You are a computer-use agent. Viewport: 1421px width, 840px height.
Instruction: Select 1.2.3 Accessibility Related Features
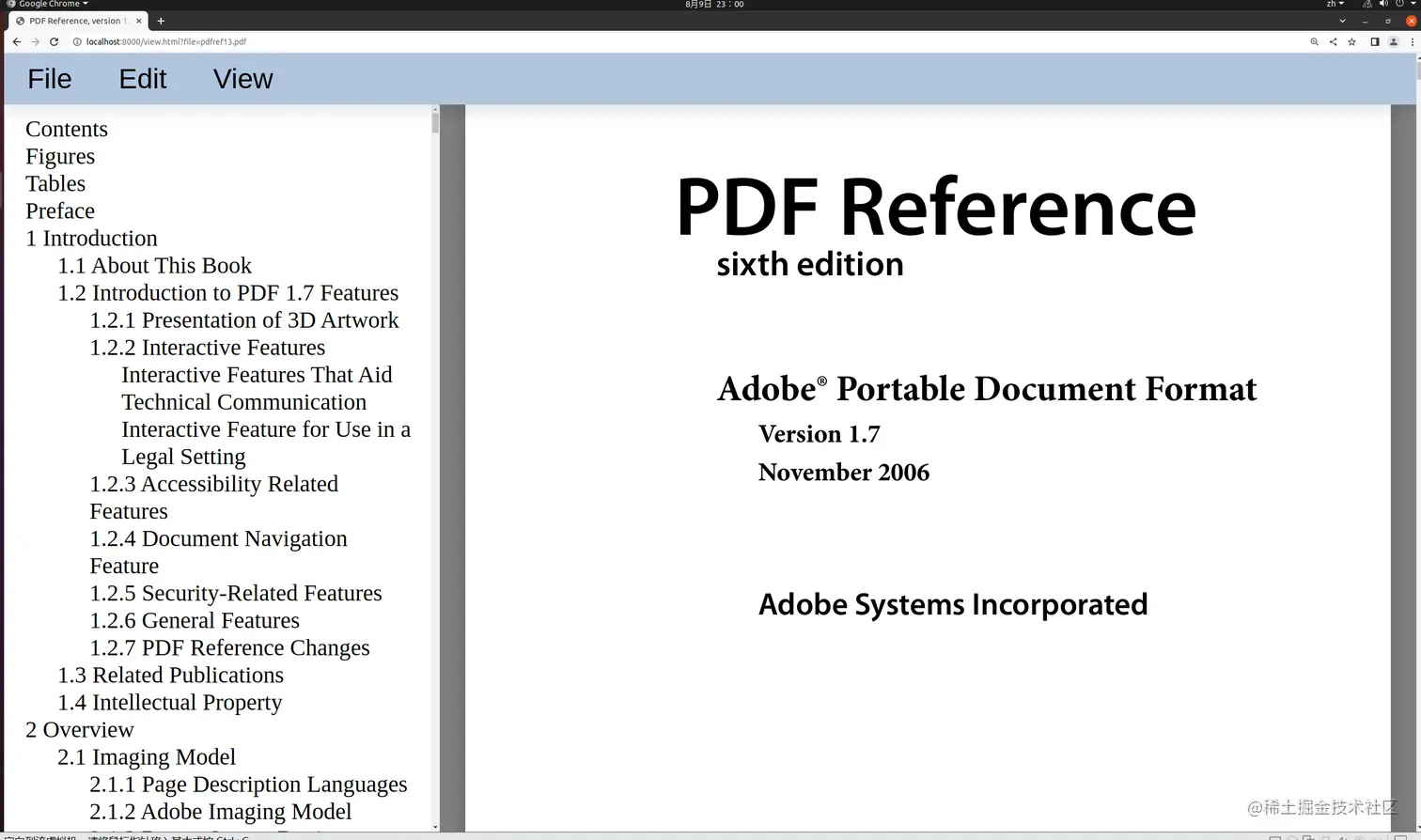point(214,497)
